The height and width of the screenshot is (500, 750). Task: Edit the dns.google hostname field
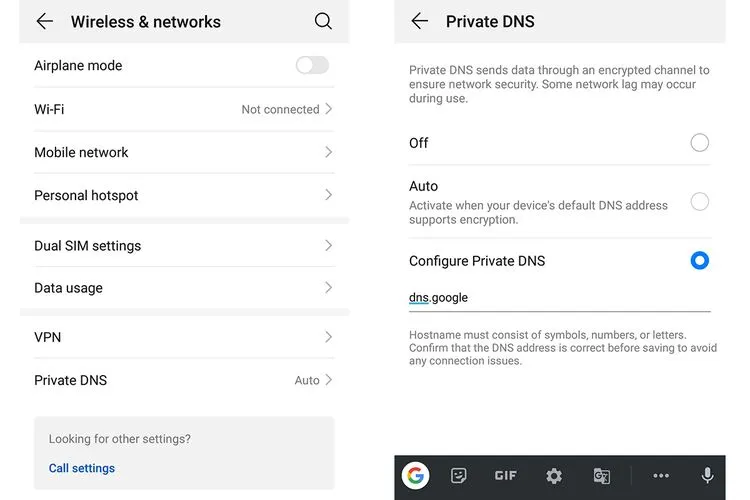pyautogui.click(x=560, y=298)
